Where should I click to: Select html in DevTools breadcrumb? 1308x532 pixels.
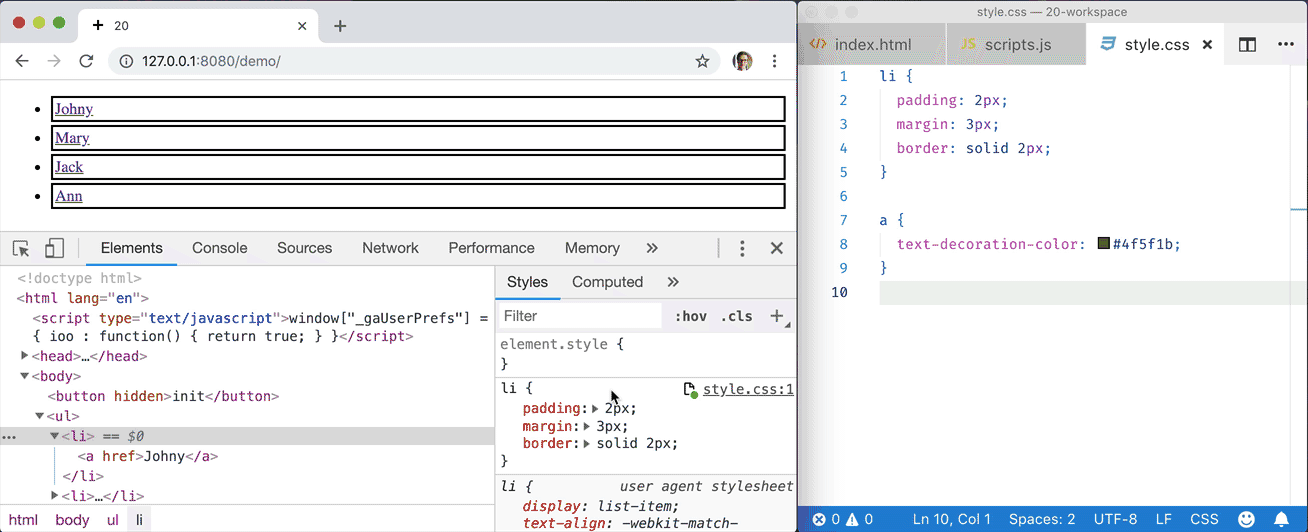click(x=23, y=520)
